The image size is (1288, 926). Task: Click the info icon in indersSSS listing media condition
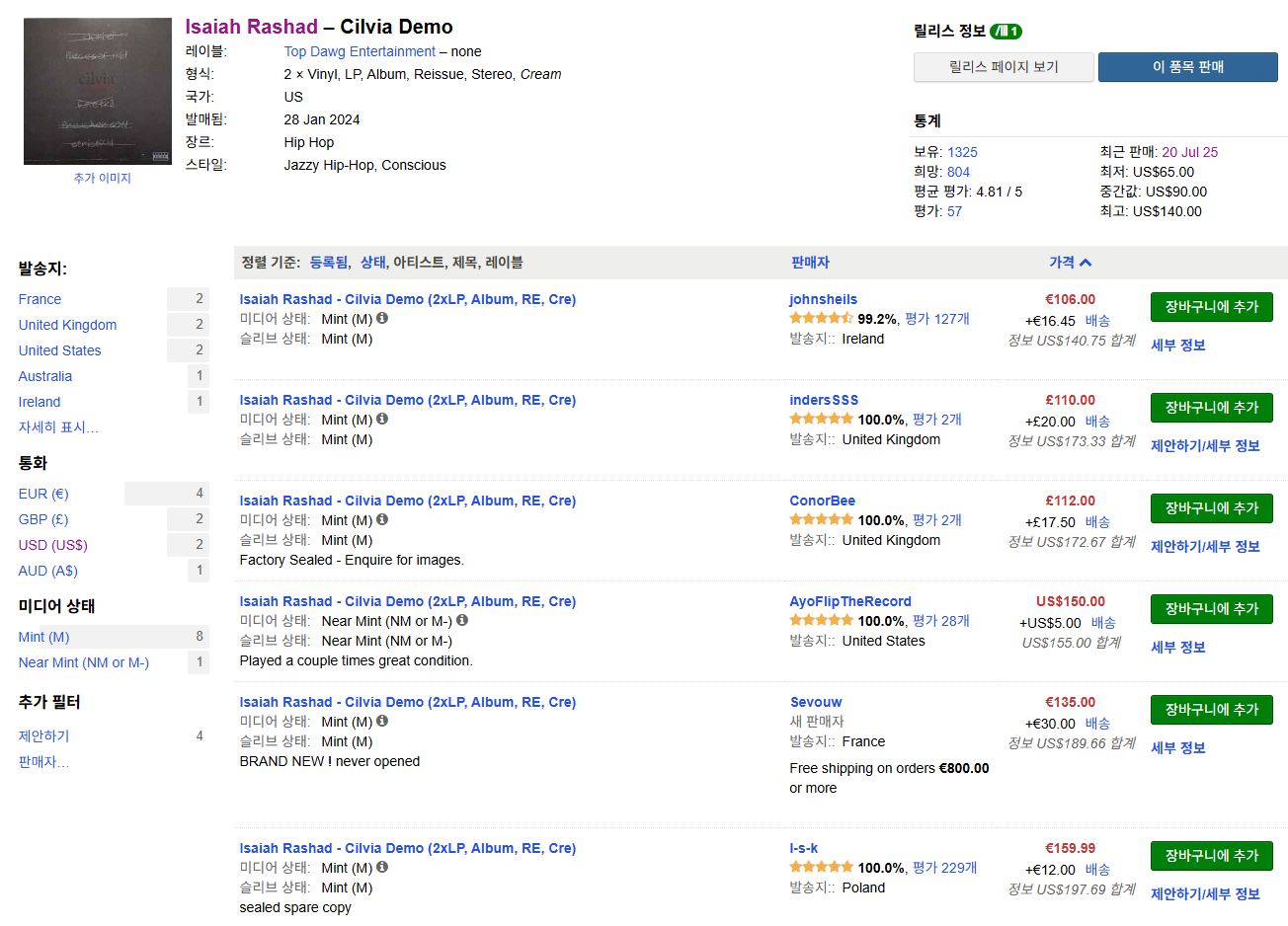coord(382,419)
